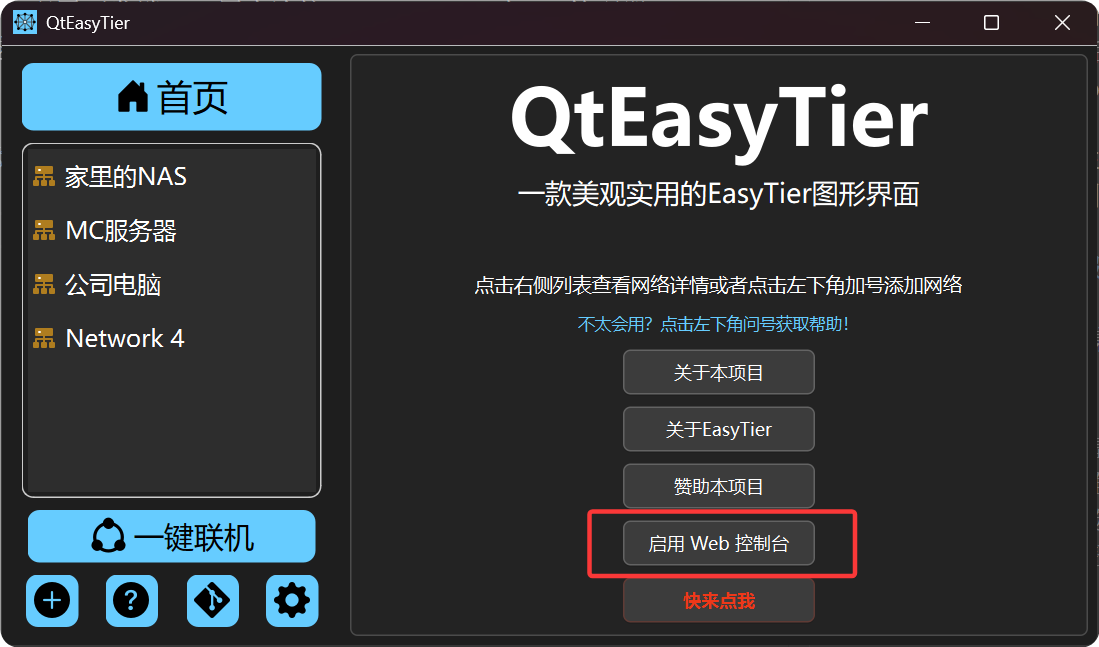Enable the Web 控制台 console
Viewport: 1099px width, 647px height.
pos(718,543)
